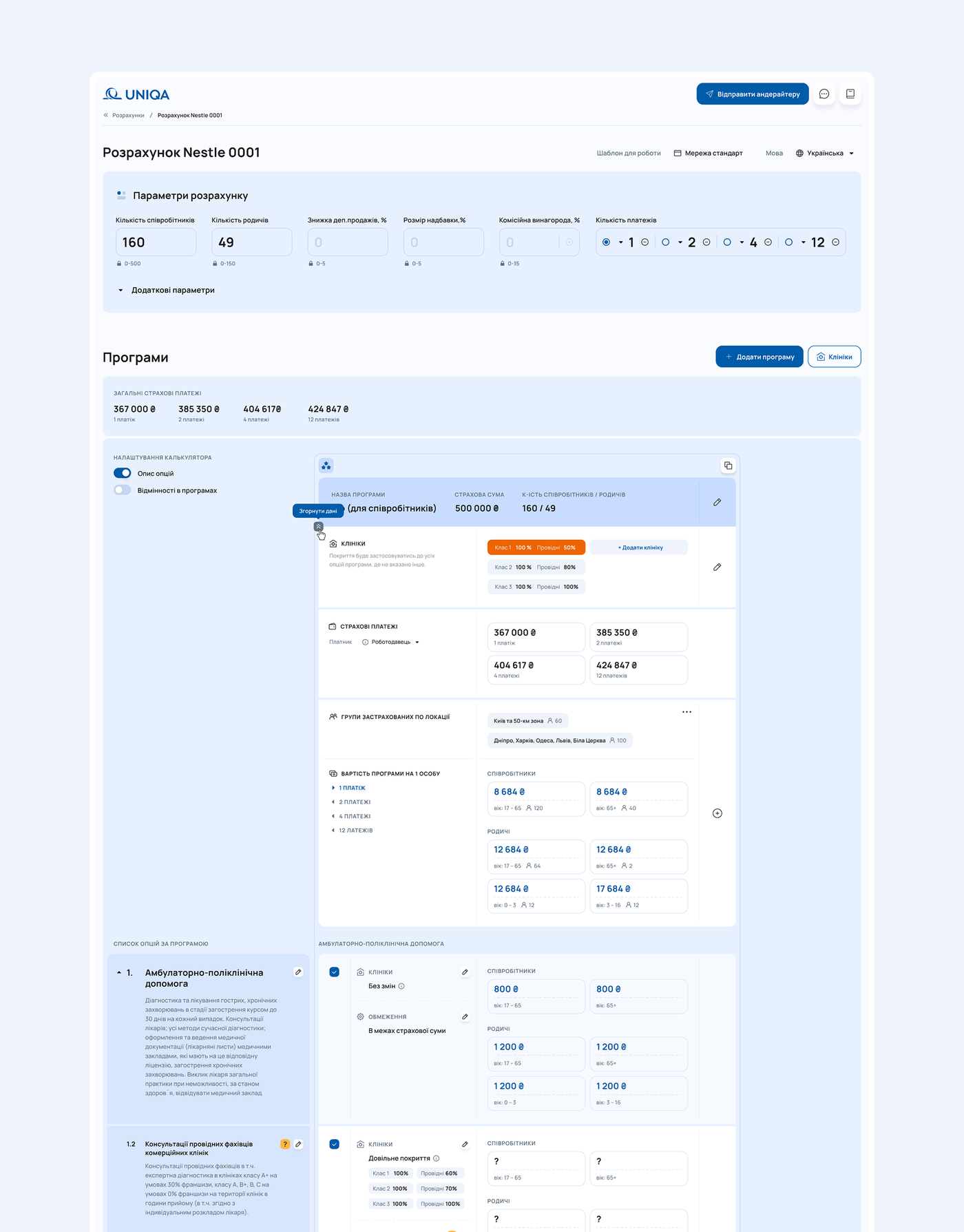Click the circled plus icon beside program cost

point(717,813)
